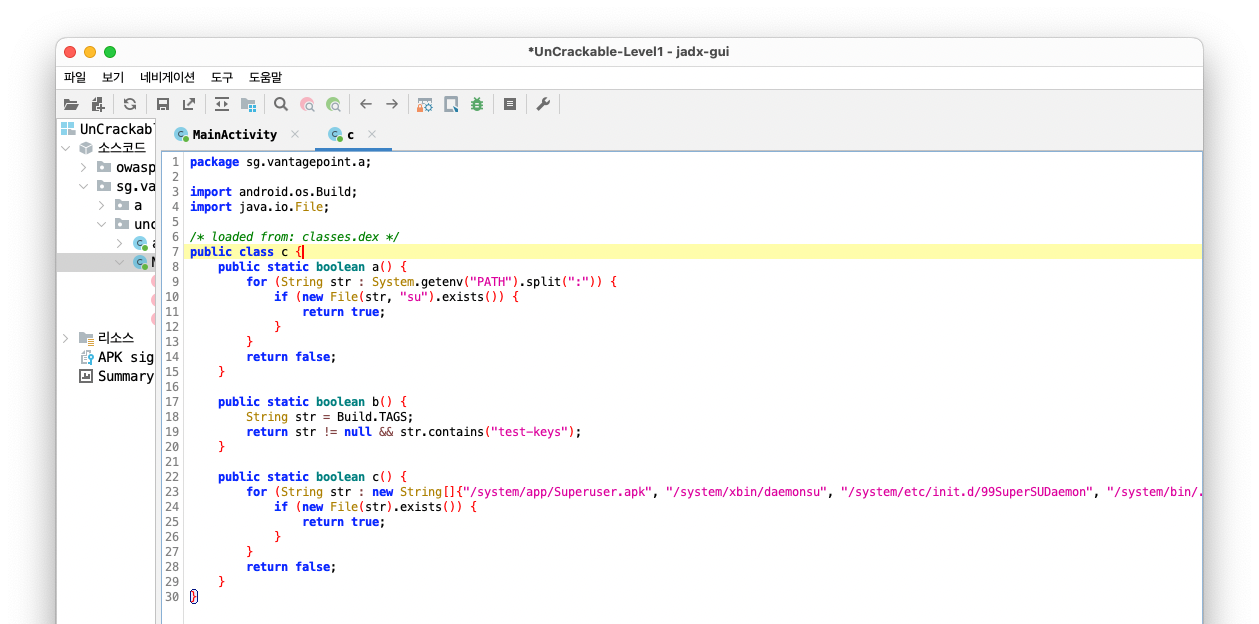Click method c() declaration on line 22

(x=312, y=477)
